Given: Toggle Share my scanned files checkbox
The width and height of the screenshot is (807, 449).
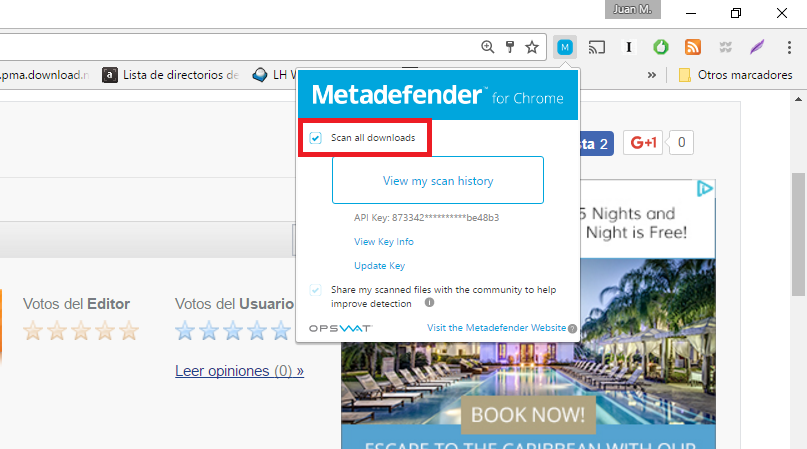Looking at the screenshot, I should click(x=315, y=290).
